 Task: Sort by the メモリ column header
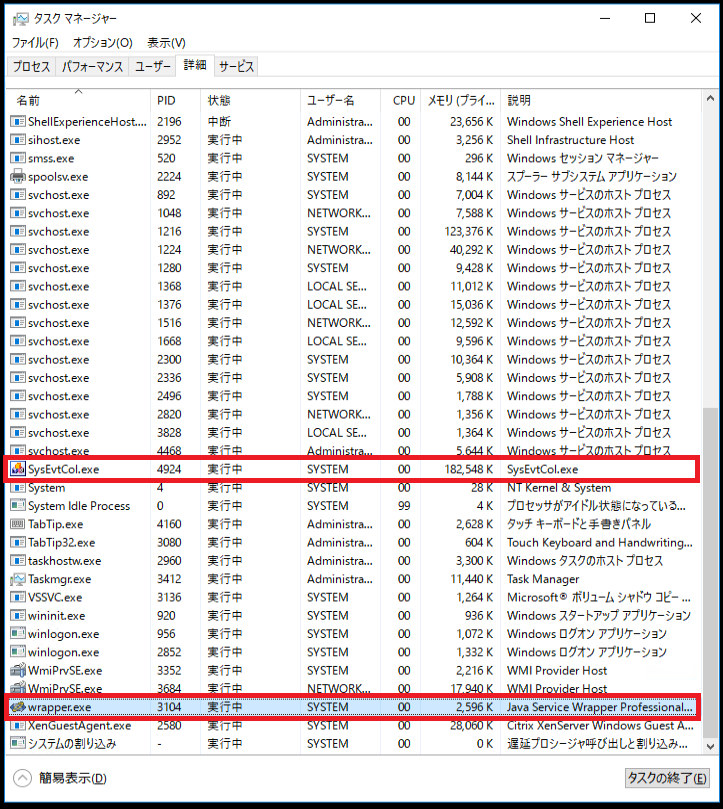[x=461, y=100]
